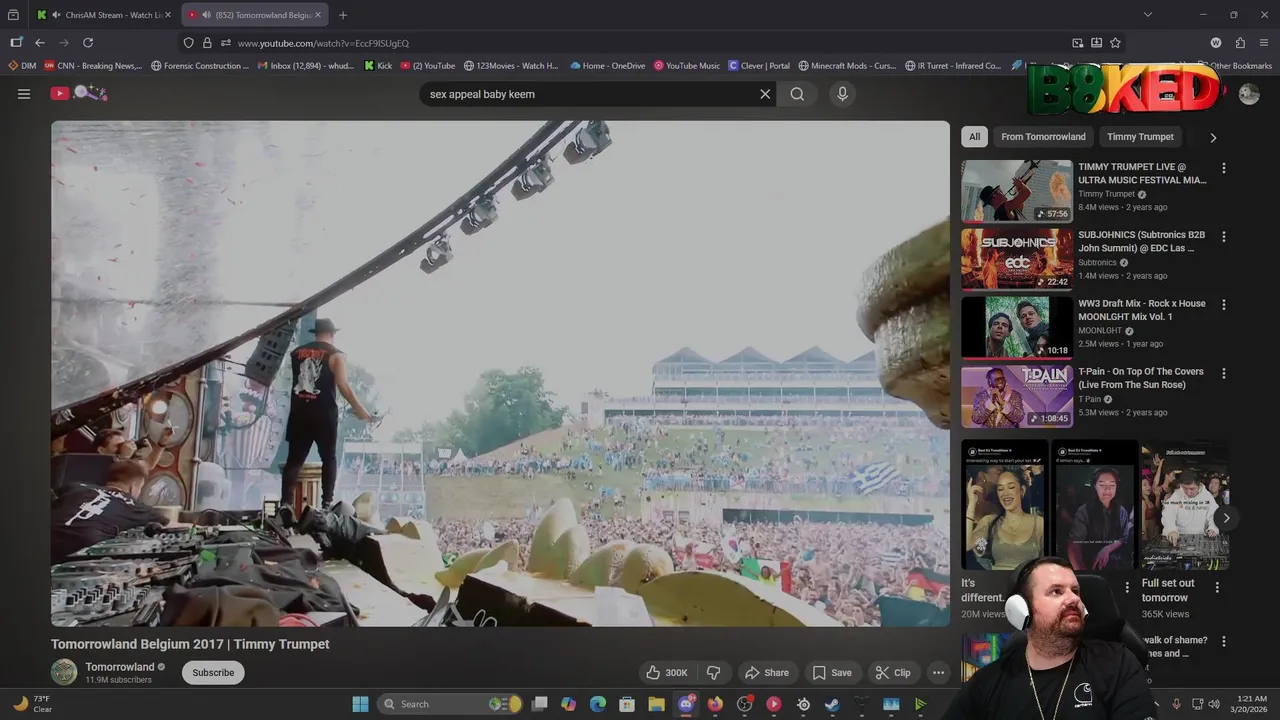This screenshot has width=1280, height=720.
Task: Start voice search with the microphone
Action: pos(842,94)
